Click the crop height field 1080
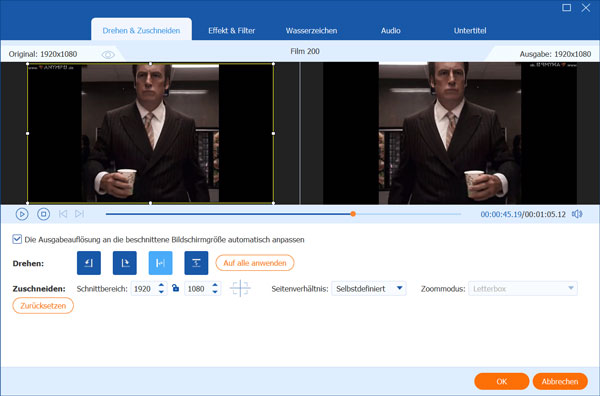The height and width of the screenshot is (396, 600). (x=198, y=288)
